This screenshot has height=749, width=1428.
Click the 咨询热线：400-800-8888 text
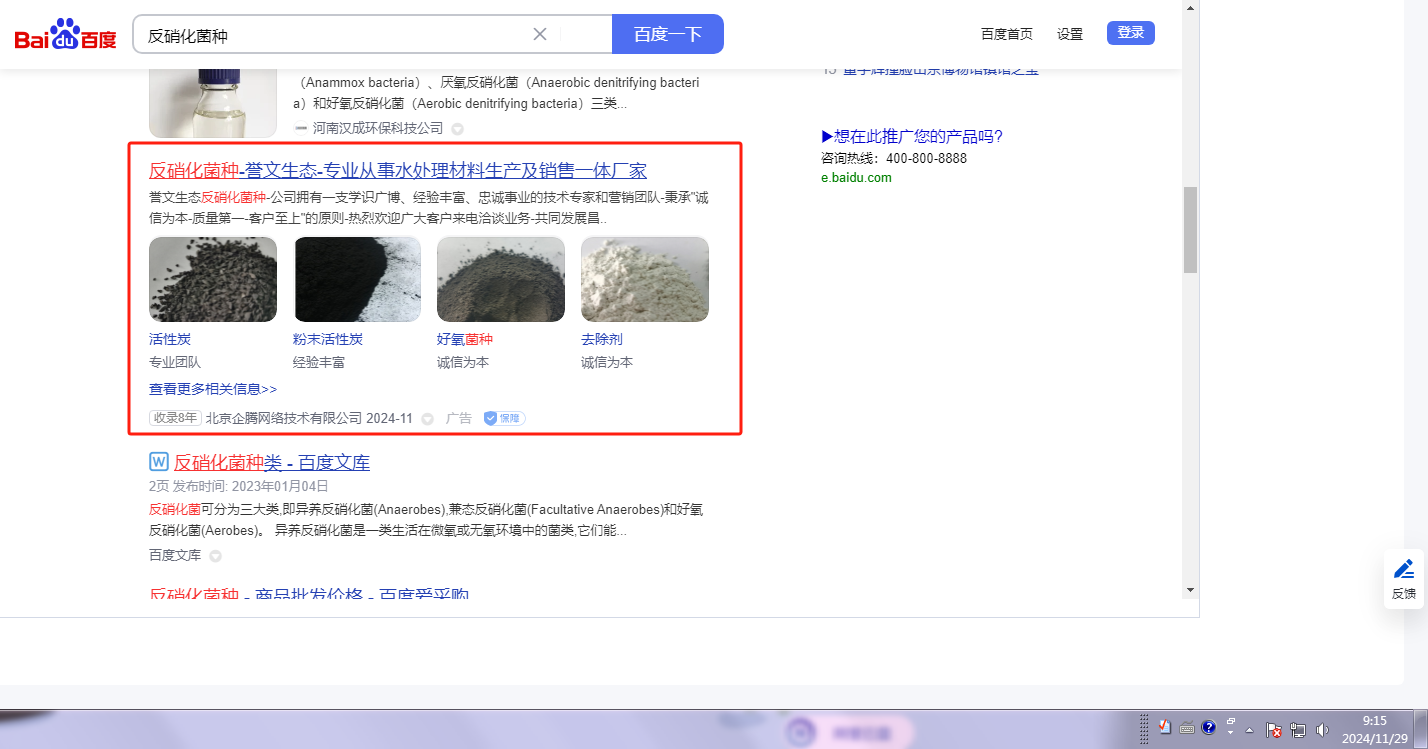tap(894, 158)
